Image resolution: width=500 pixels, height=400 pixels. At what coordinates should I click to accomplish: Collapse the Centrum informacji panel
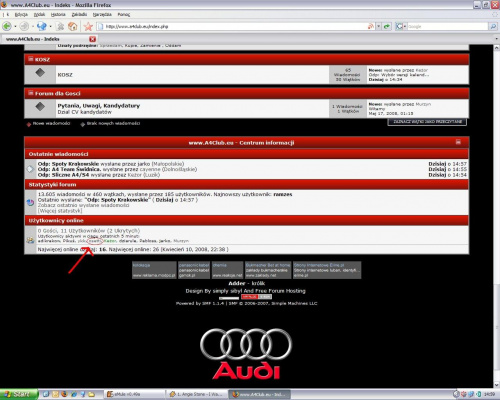coord(458,142)
